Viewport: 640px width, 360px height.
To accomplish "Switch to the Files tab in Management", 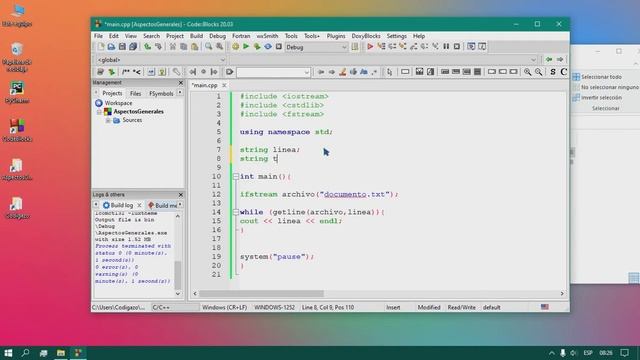I will click(x=136, y=93).
